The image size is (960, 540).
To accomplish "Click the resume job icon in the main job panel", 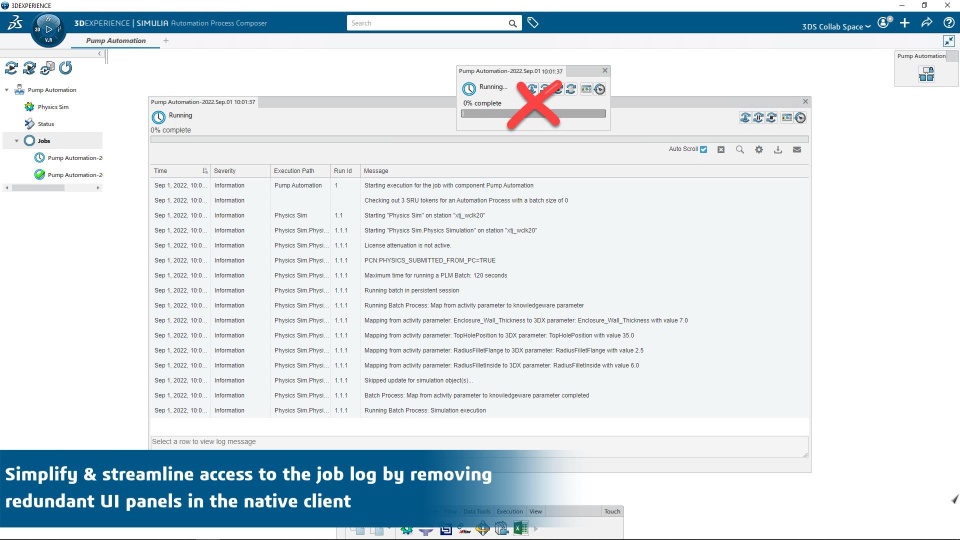I will point(744,118).
